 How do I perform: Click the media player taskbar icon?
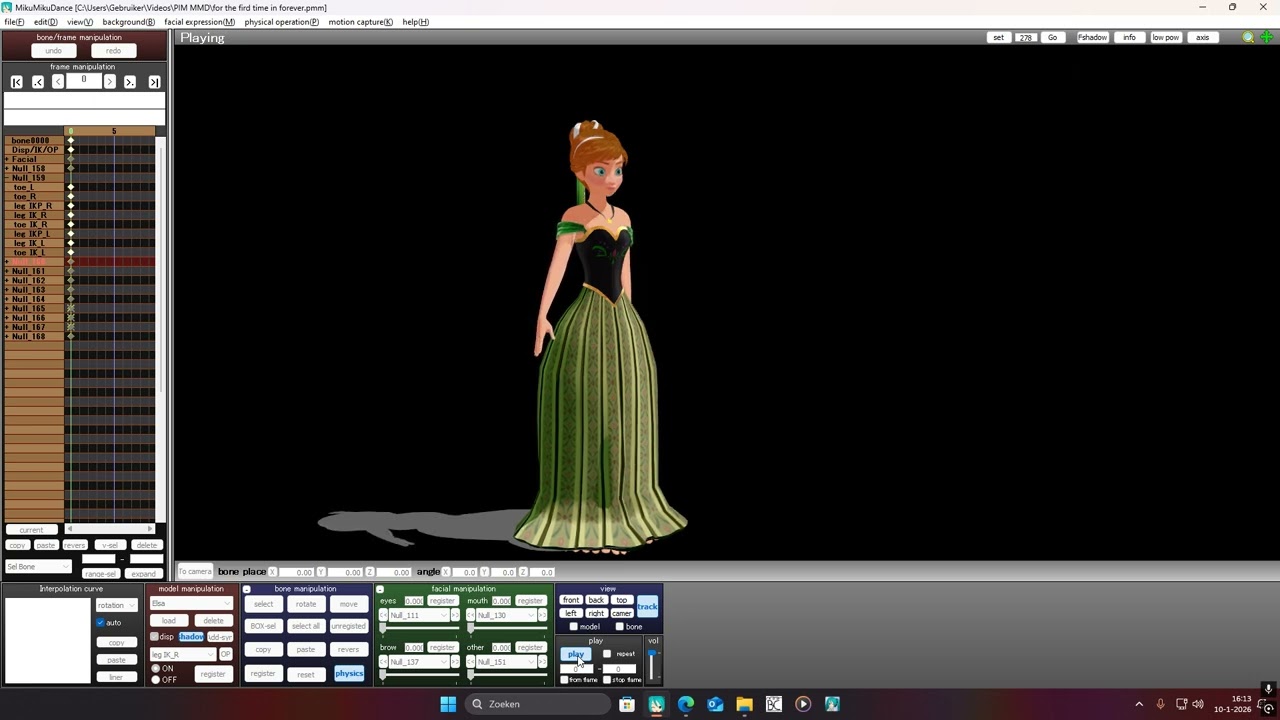(x=803, y=704)
